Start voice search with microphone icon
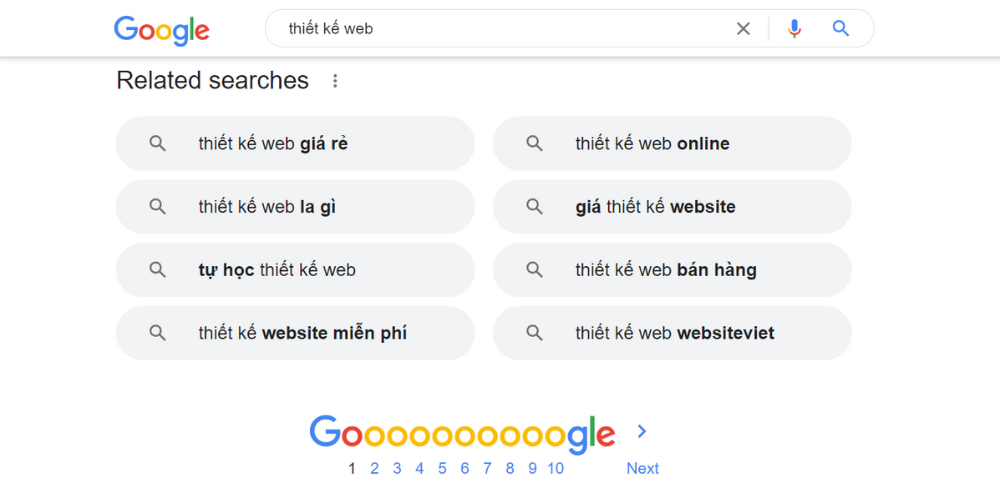 click(x=794, y=29)
